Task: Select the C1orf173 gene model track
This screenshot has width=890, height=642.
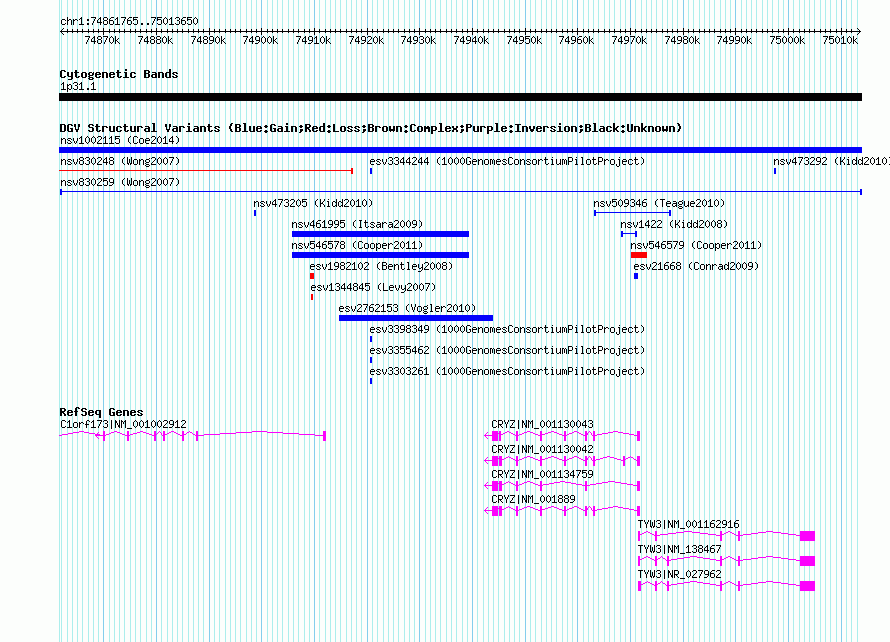Action: click(192, 435)
